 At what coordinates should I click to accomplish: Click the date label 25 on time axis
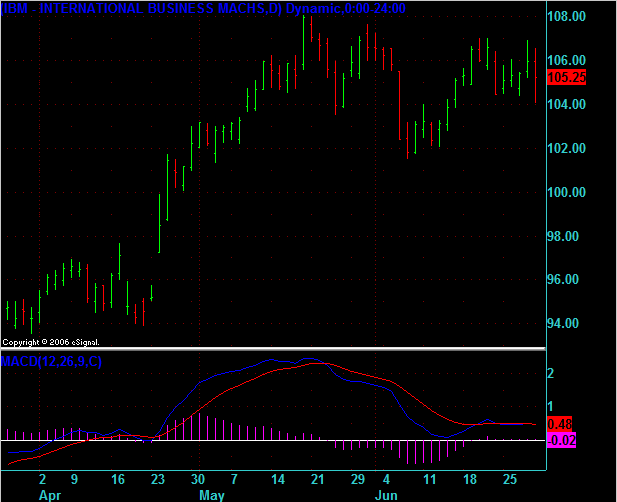click(x=510, y=479)
